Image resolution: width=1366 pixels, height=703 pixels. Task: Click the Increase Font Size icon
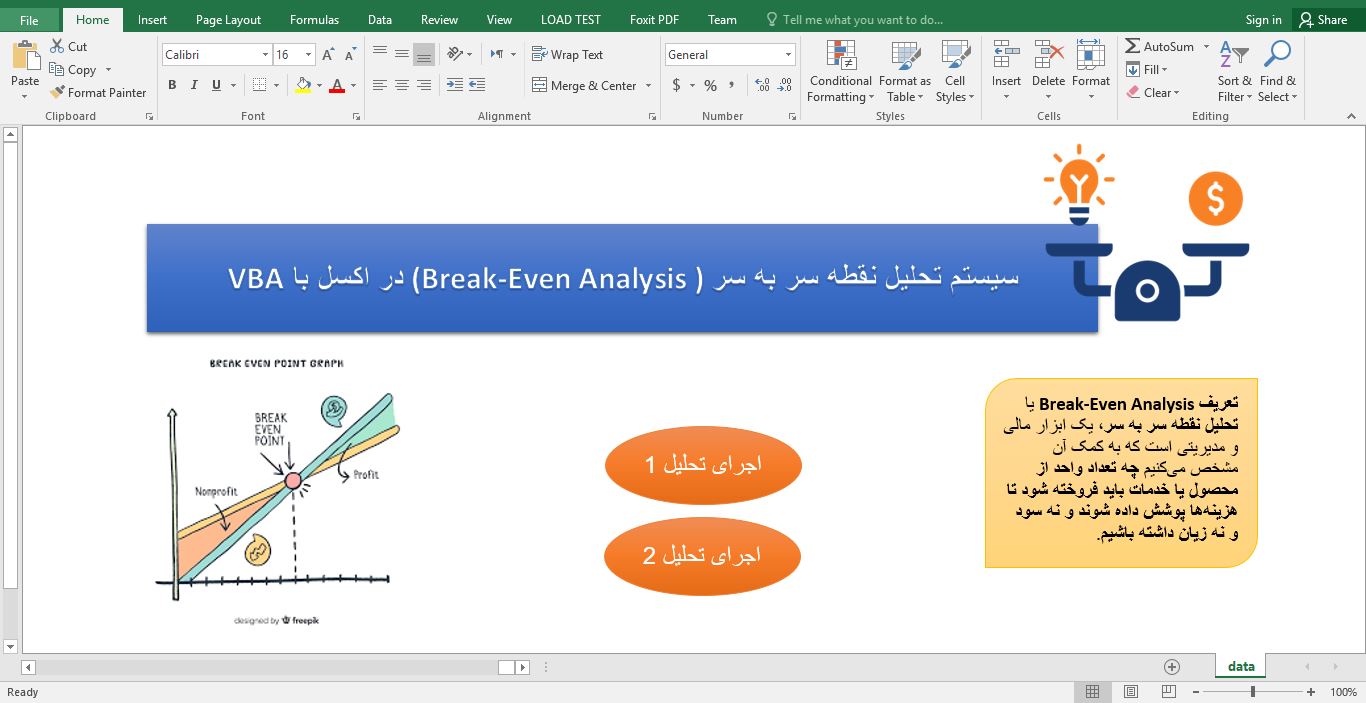328,55
